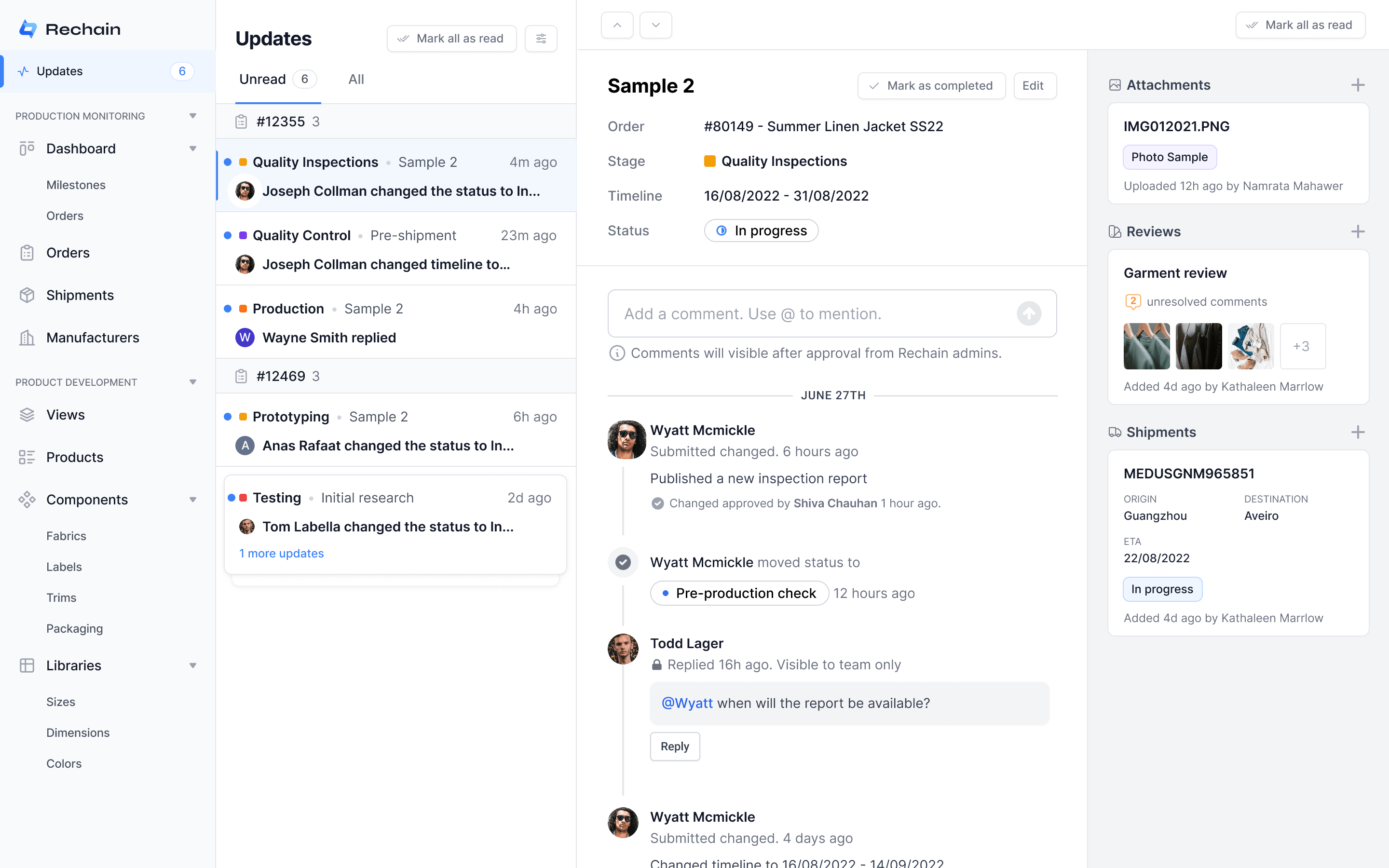Image resolution: width=1389 pixels, height=868 pixels.
Task: Collapse the Components submenu
Action: (193, 500)
